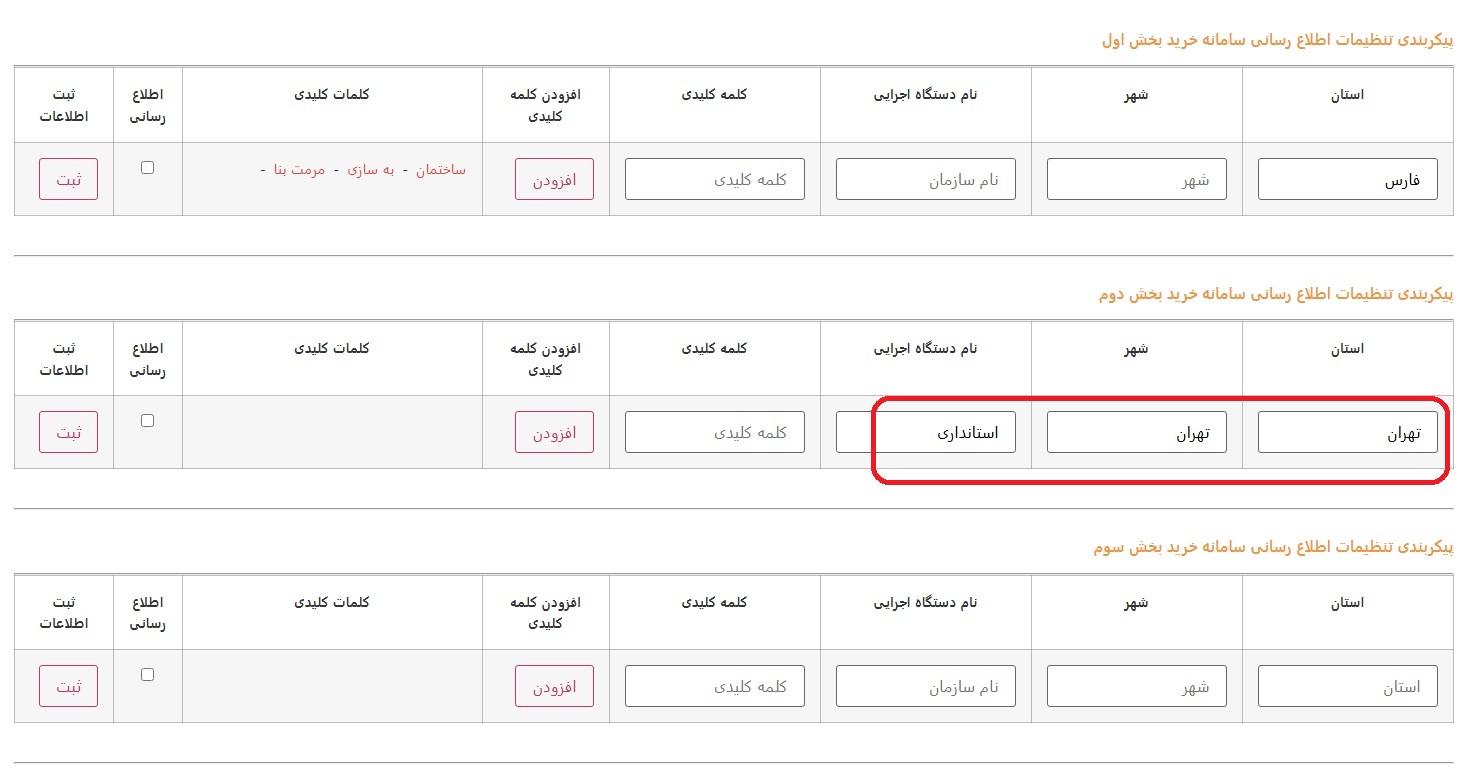Click the ساختمان keyword link
Viewport: 1466px width, 781px height.
click(440, 170)
